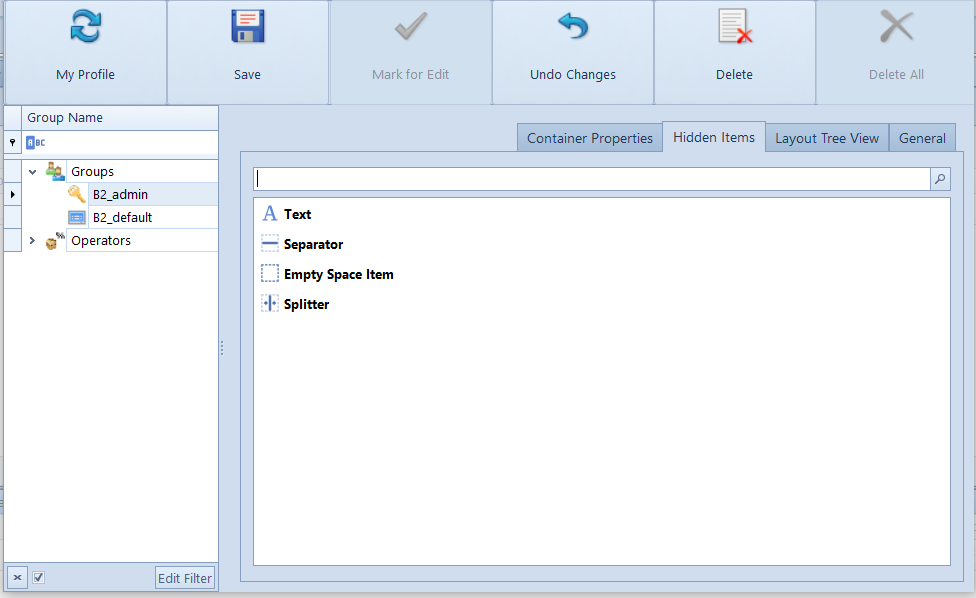The height and width of the screenshot is (598, 976).
Task: Click the Delete button label
Action: pyautogui.click(x=734, y=75)
